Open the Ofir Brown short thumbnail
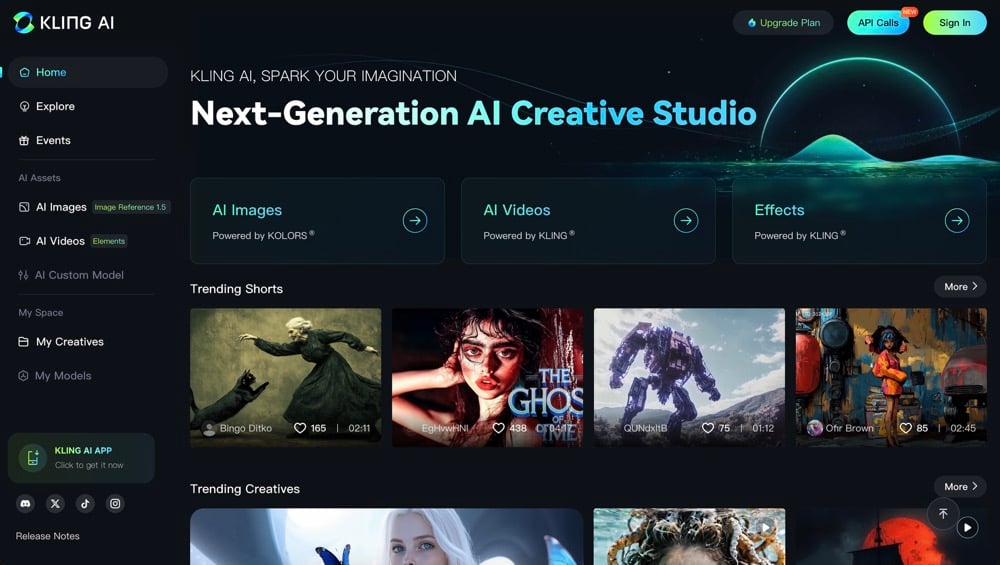Viewport: 1000px width, 565px height. (891, 378)
